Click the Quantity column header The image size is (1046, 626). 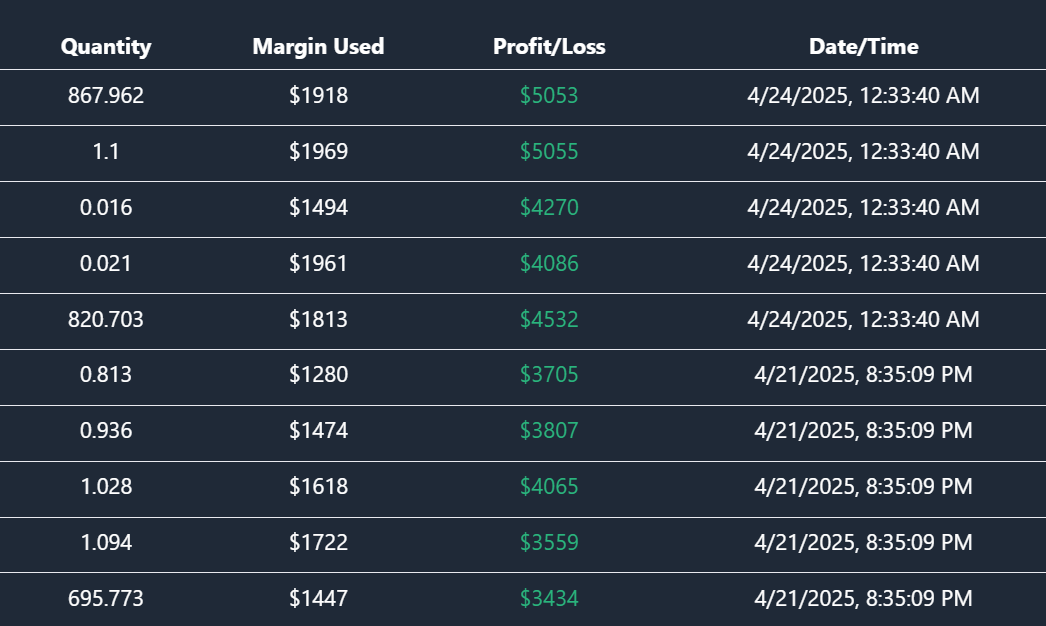106,46
